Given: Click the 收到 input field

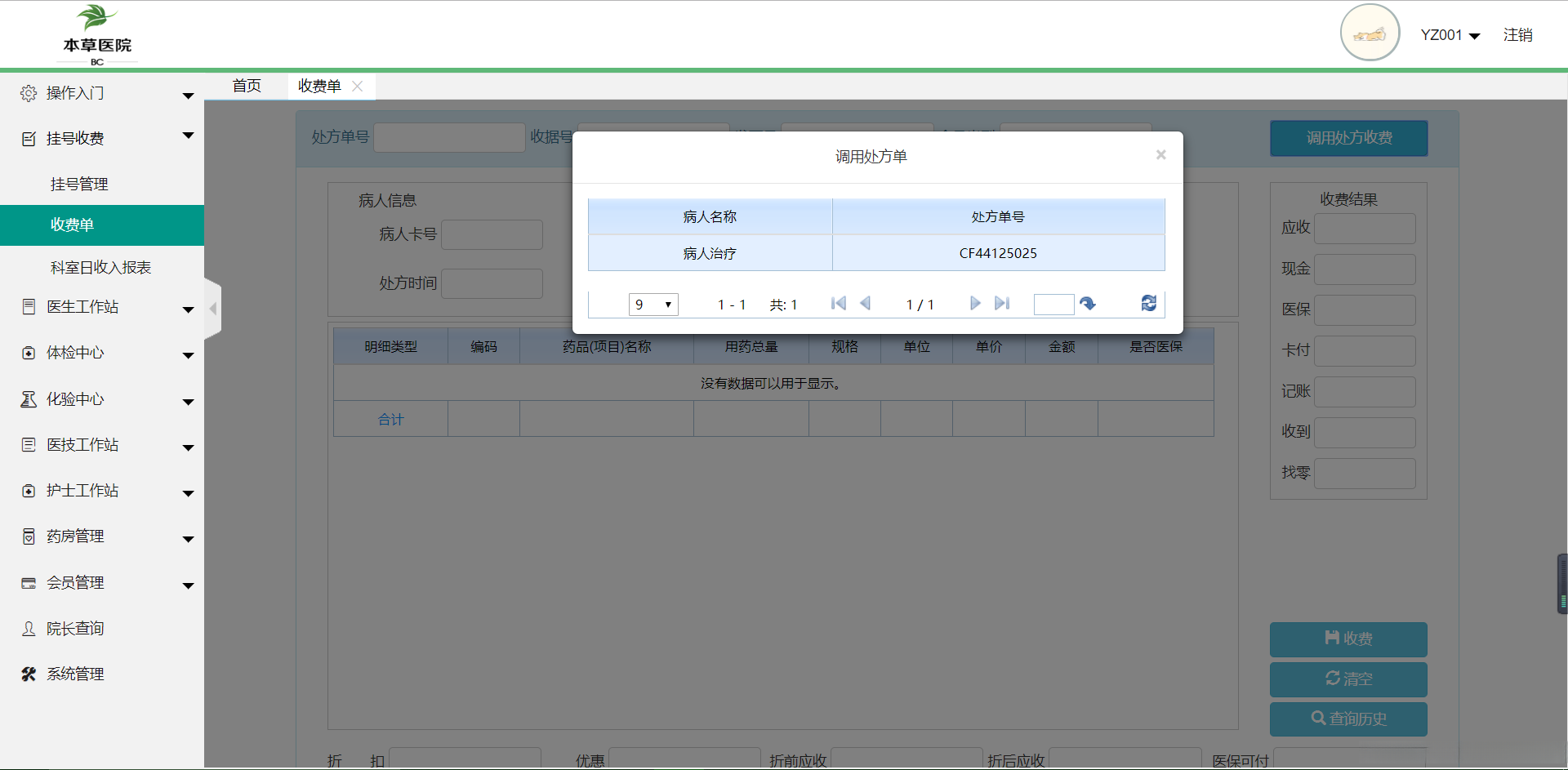Looking at the screenshot, I should coord(1365,433).
